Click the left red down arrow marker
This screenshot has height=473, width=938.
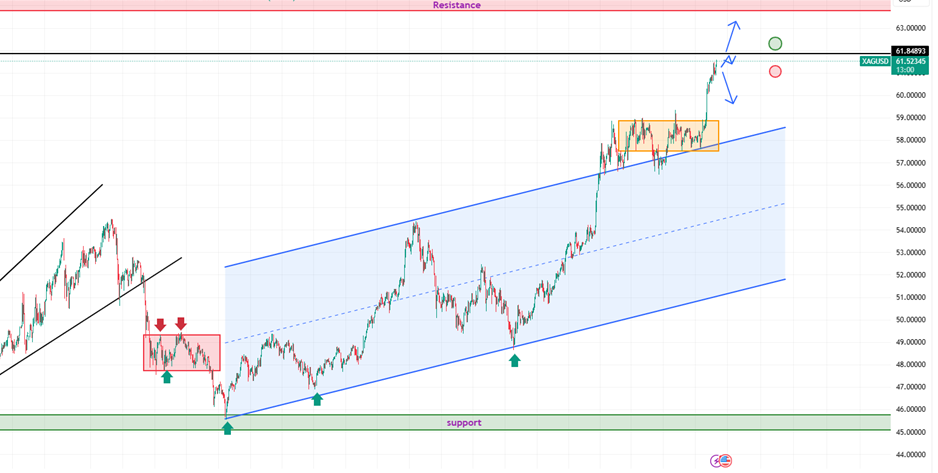pyautogui.click(x=159, y=324)
